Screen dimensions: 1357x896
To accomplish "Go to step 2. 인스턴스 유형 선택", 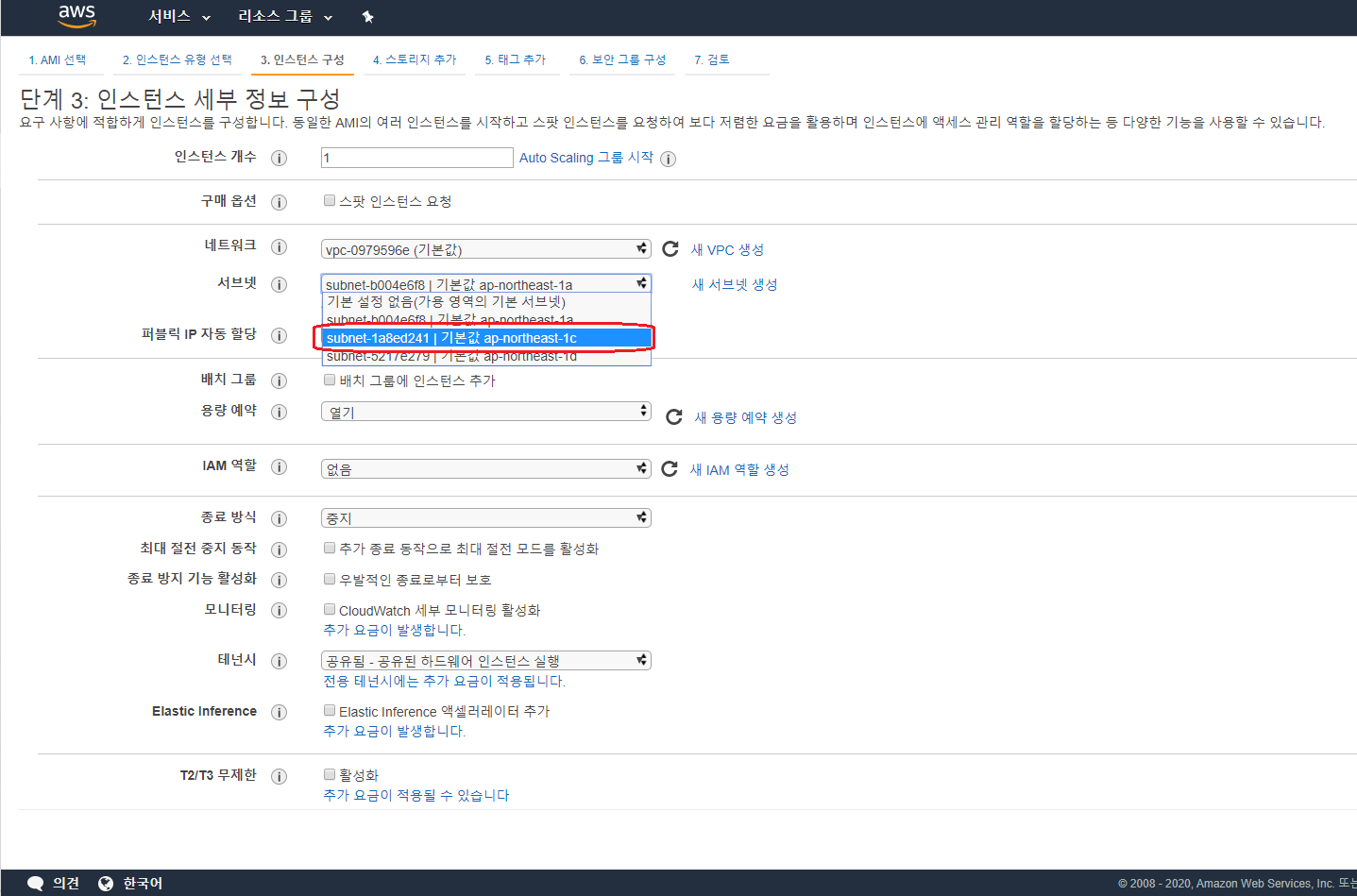I will 178,59.
